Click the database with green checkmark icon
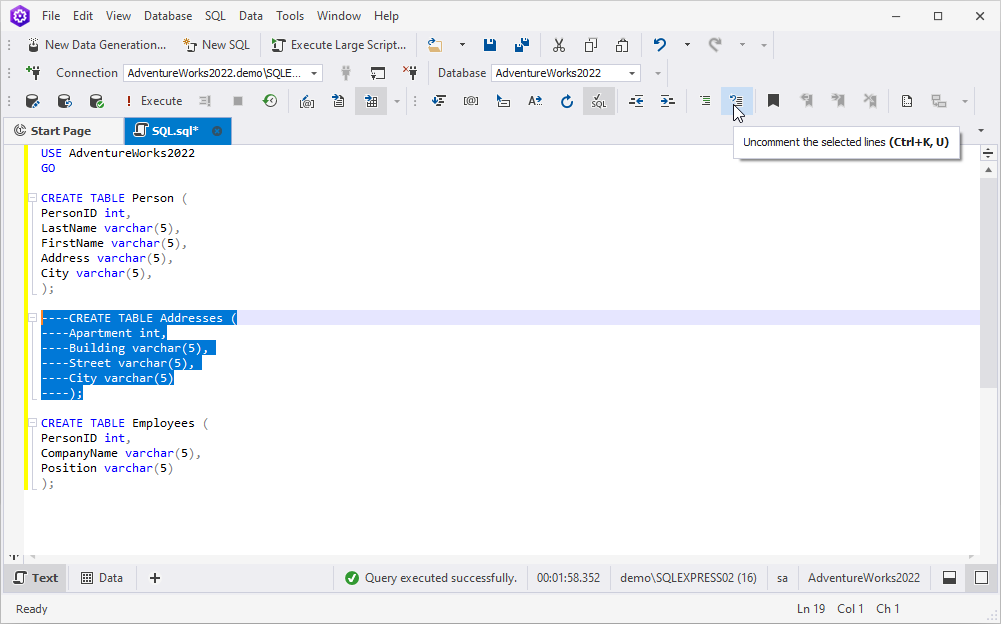1001x624 pixels. tap(96, 101)
